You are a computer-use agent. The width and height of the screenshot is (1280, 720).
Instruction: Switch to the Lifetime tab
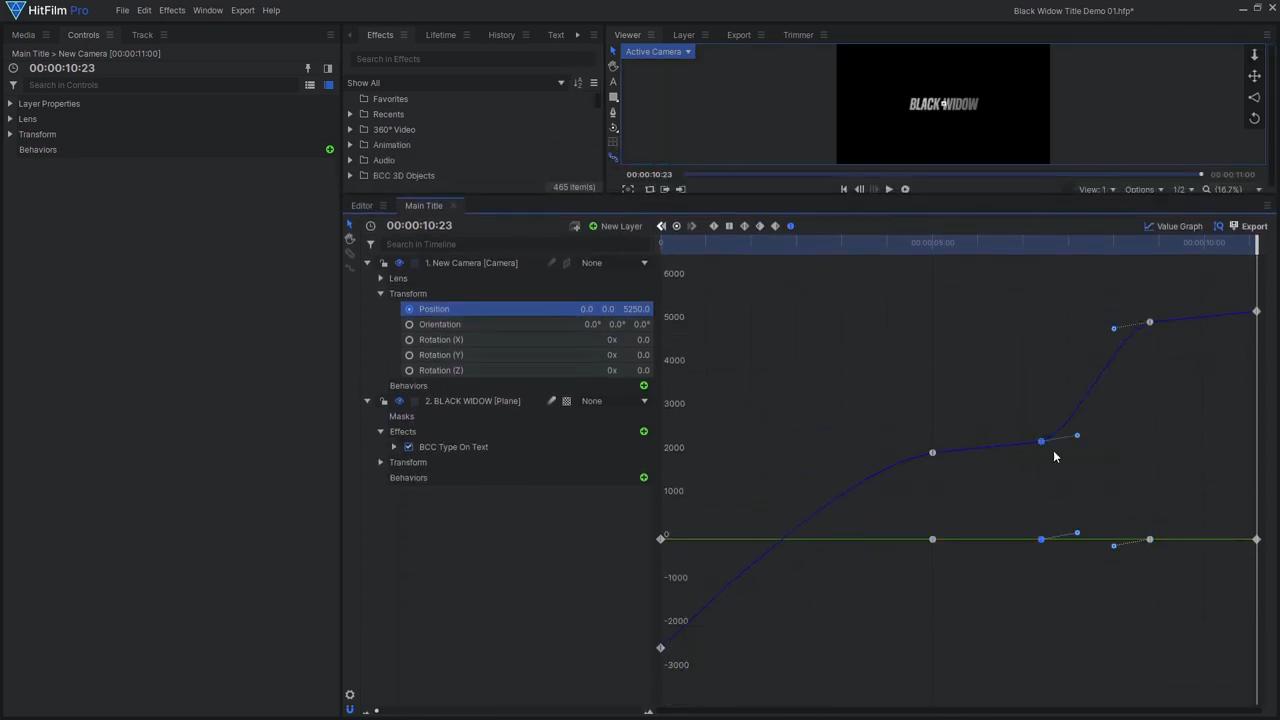click(x=441, y=35)
